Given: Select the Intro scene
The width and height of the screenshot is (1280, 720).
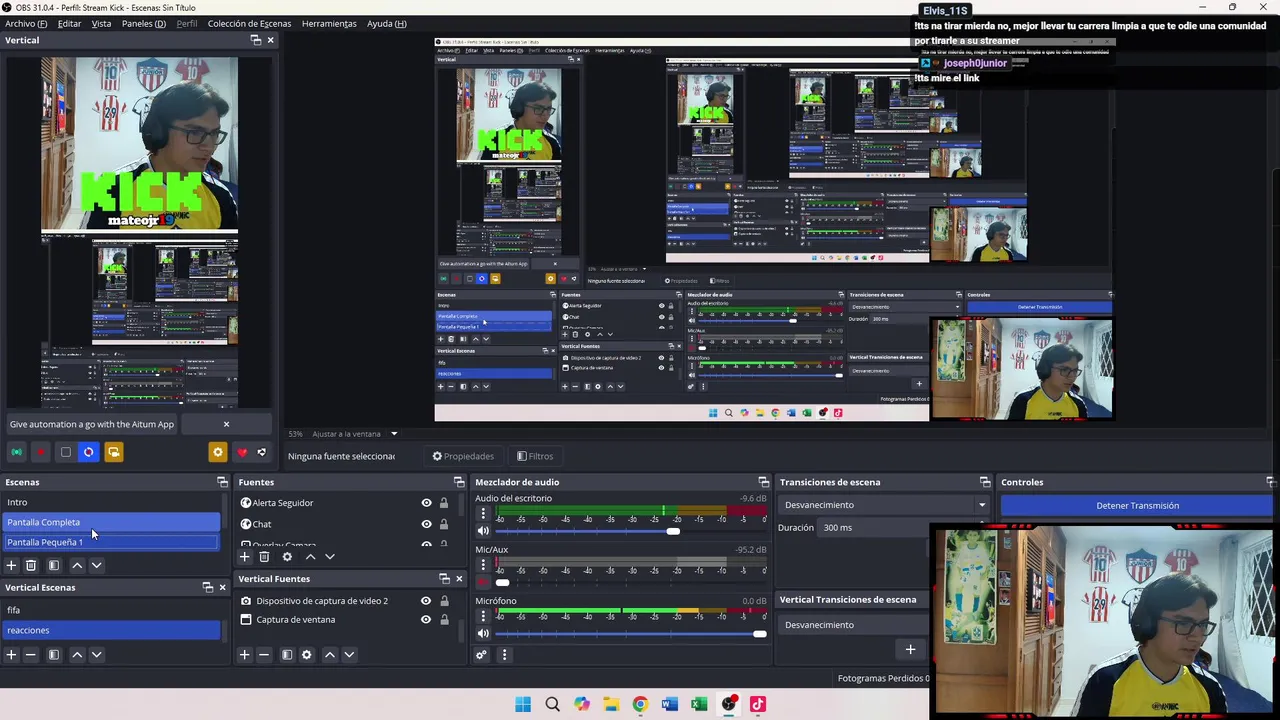Looking at the screenshot, I should 111,502.
